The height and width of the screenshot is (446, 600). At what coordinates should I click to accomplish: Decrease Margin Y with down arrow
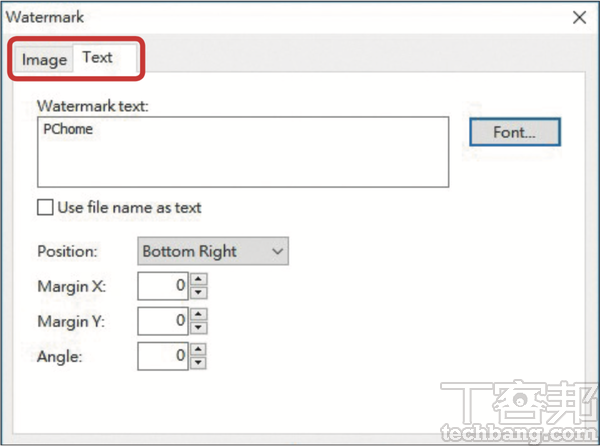(198, 328)
